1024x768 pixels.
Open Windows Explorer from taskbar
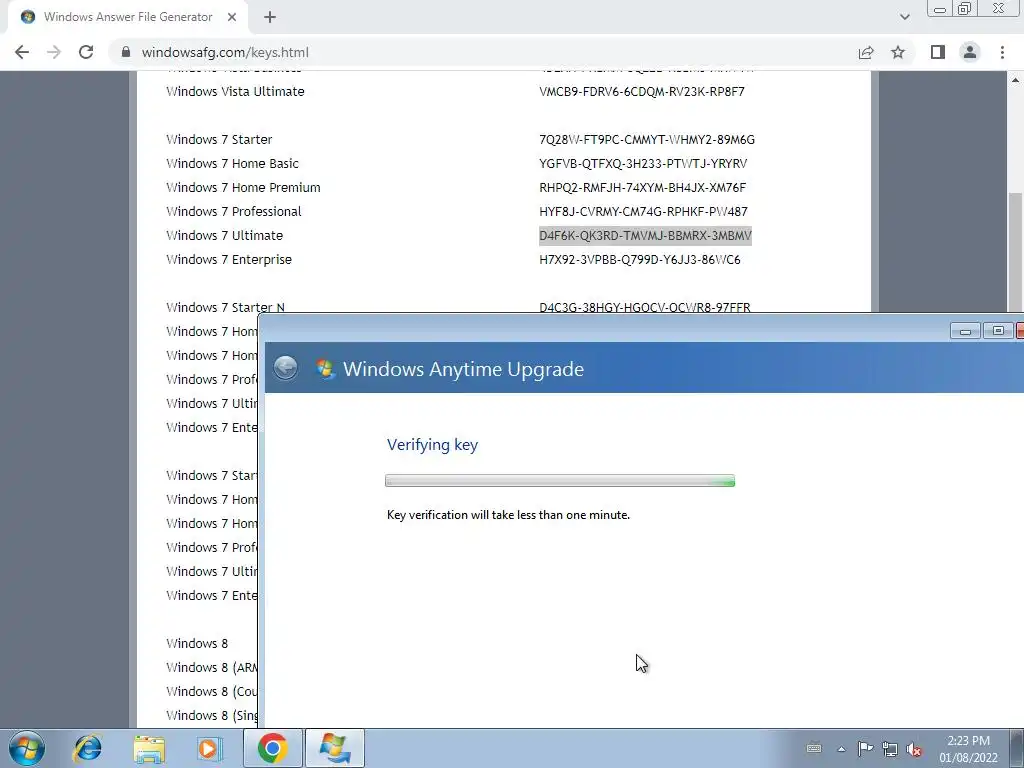coord(149,748)
